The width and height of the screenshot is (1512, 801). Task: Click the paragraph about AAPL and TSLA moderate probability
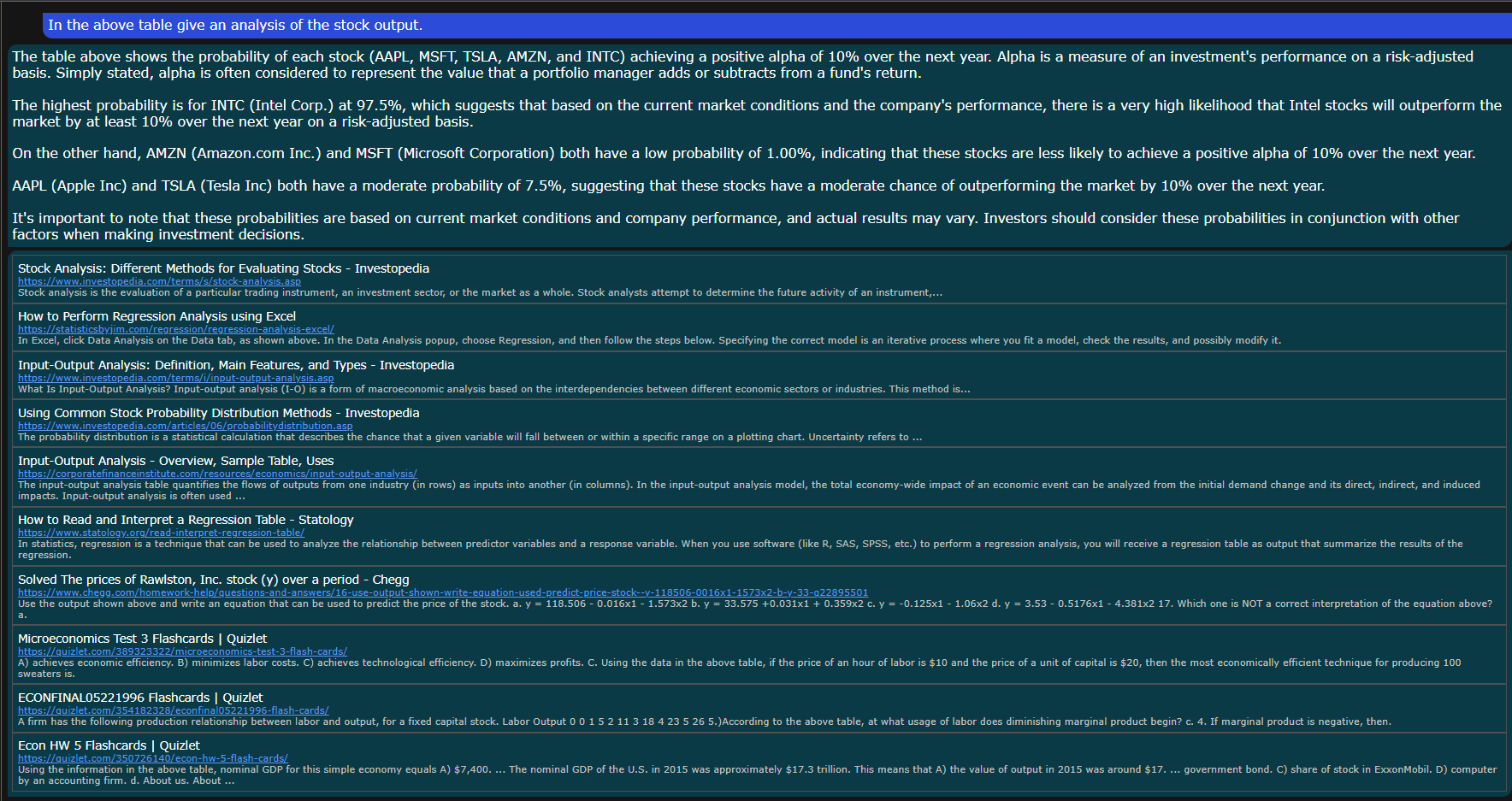click(668, 186)
